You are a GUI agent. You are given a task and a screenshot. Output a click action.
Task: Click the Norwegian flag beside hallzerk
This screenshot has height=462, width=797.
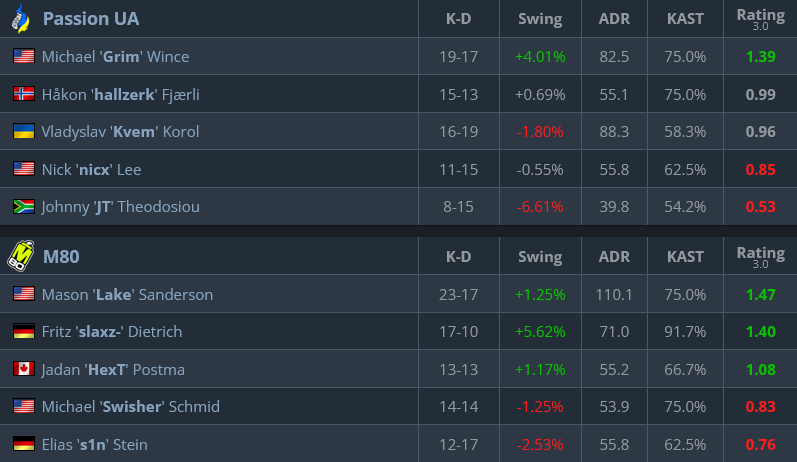click(x=24, y=94)
